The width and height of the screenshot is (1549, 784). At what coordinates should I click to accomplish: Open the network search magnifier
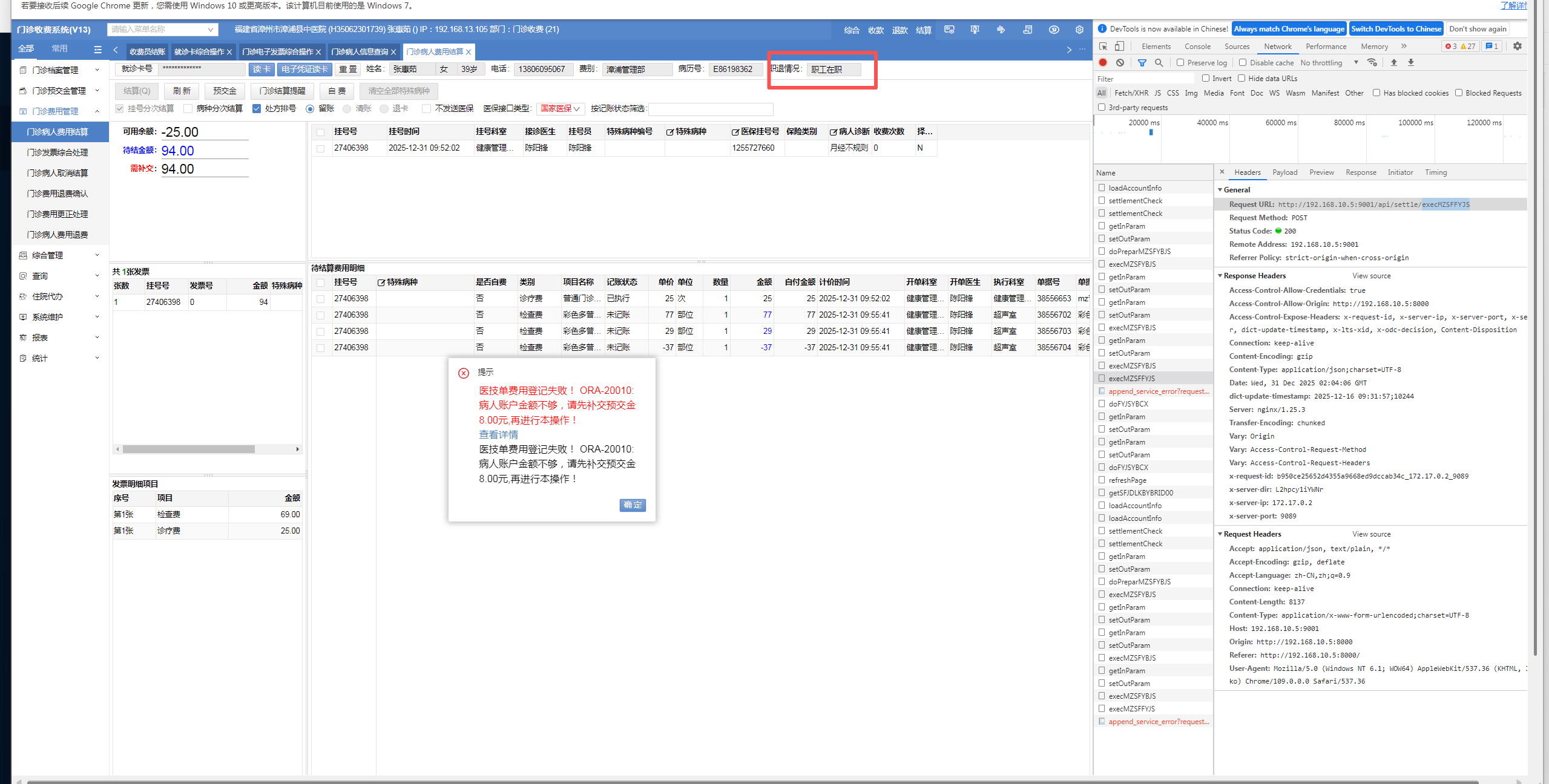(1159, 62)
